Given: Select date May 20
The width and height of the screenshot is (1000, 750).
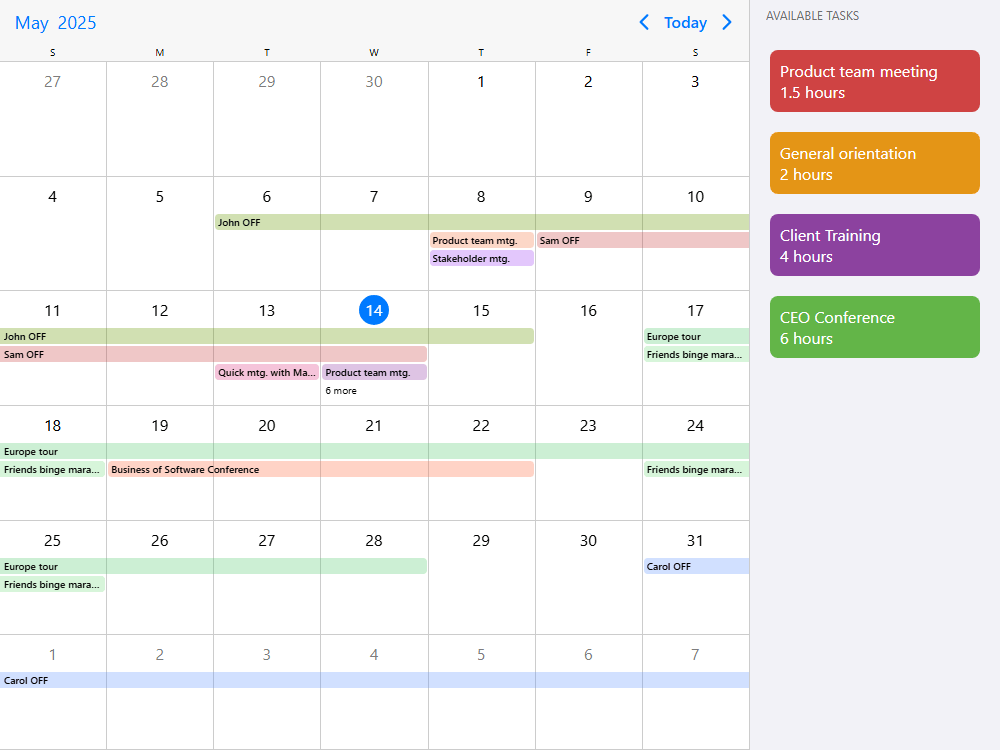Looking at the screenshot, I should pyautogui.click(x=267, y=425).
